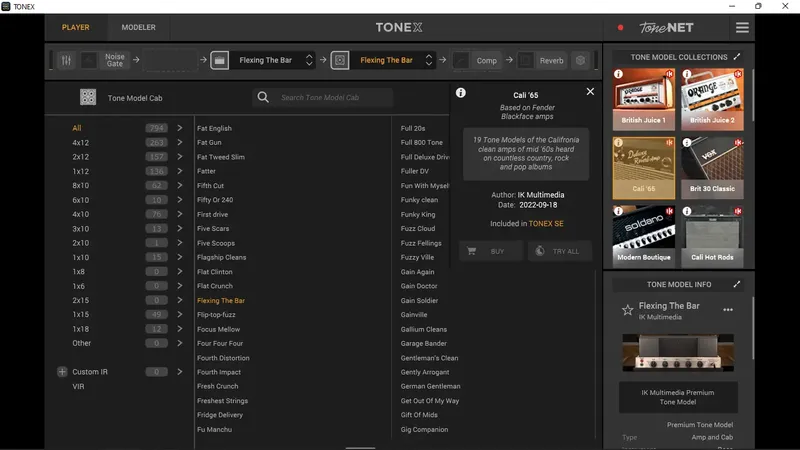
Task: Click the Tone Model Collections scrollbar
Action: click(x=752, y=95)
